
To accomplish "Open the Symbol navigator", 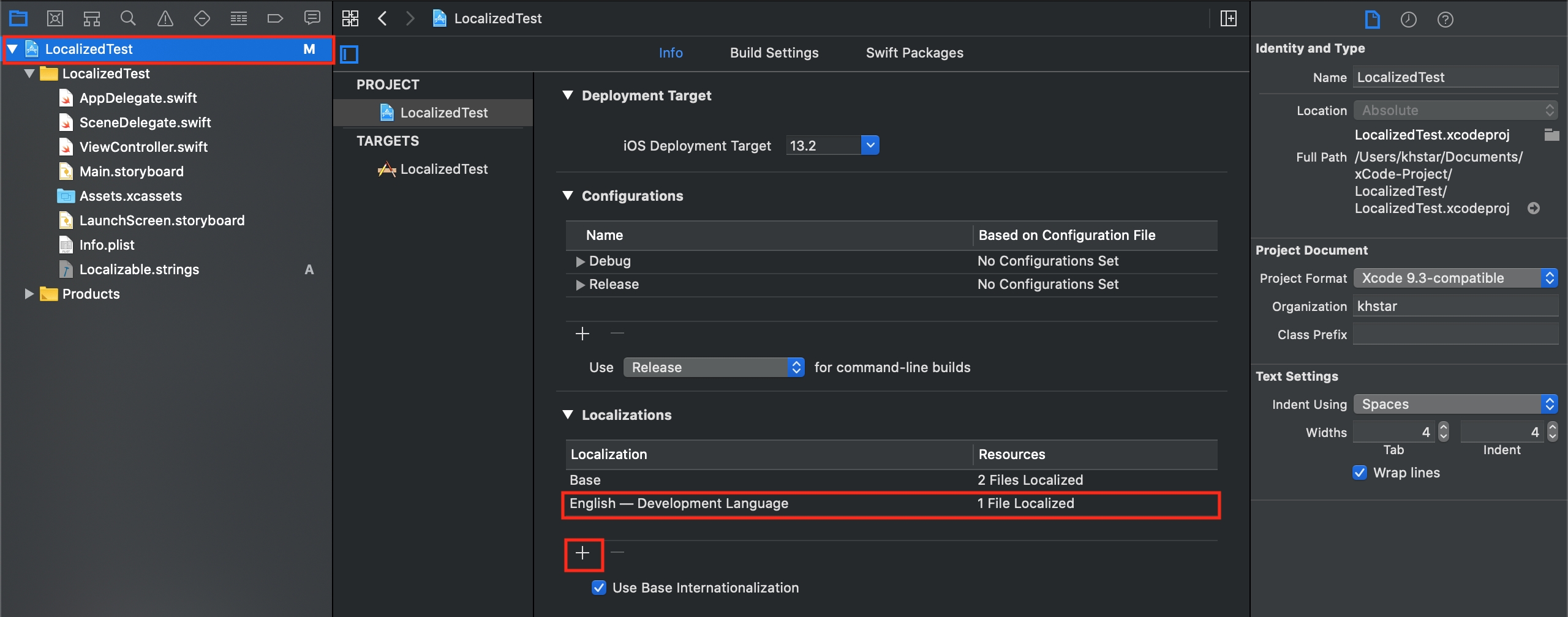I will (92, 18).
